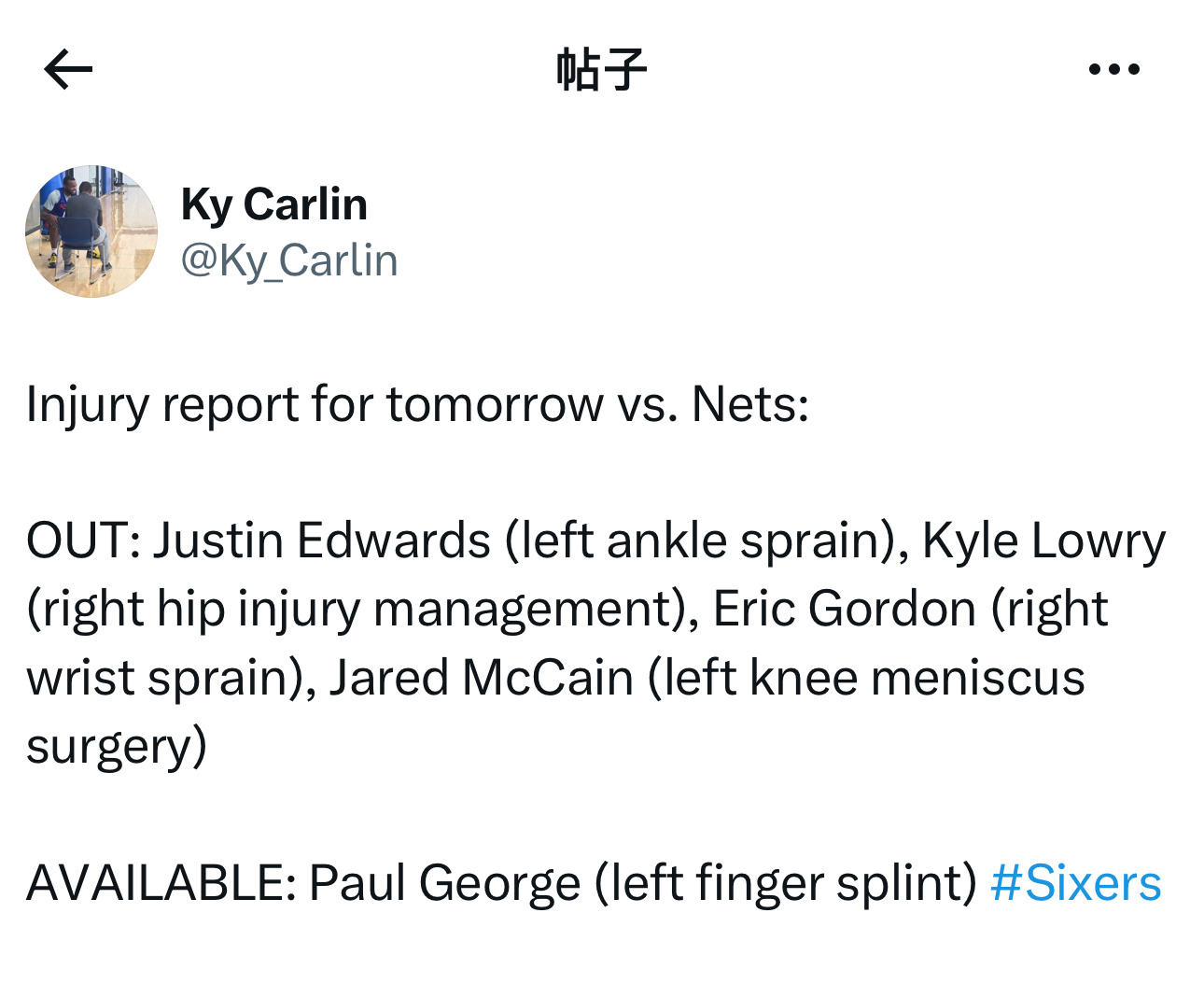Open Ky Carlin's profile picture

(x=91, y=232)
